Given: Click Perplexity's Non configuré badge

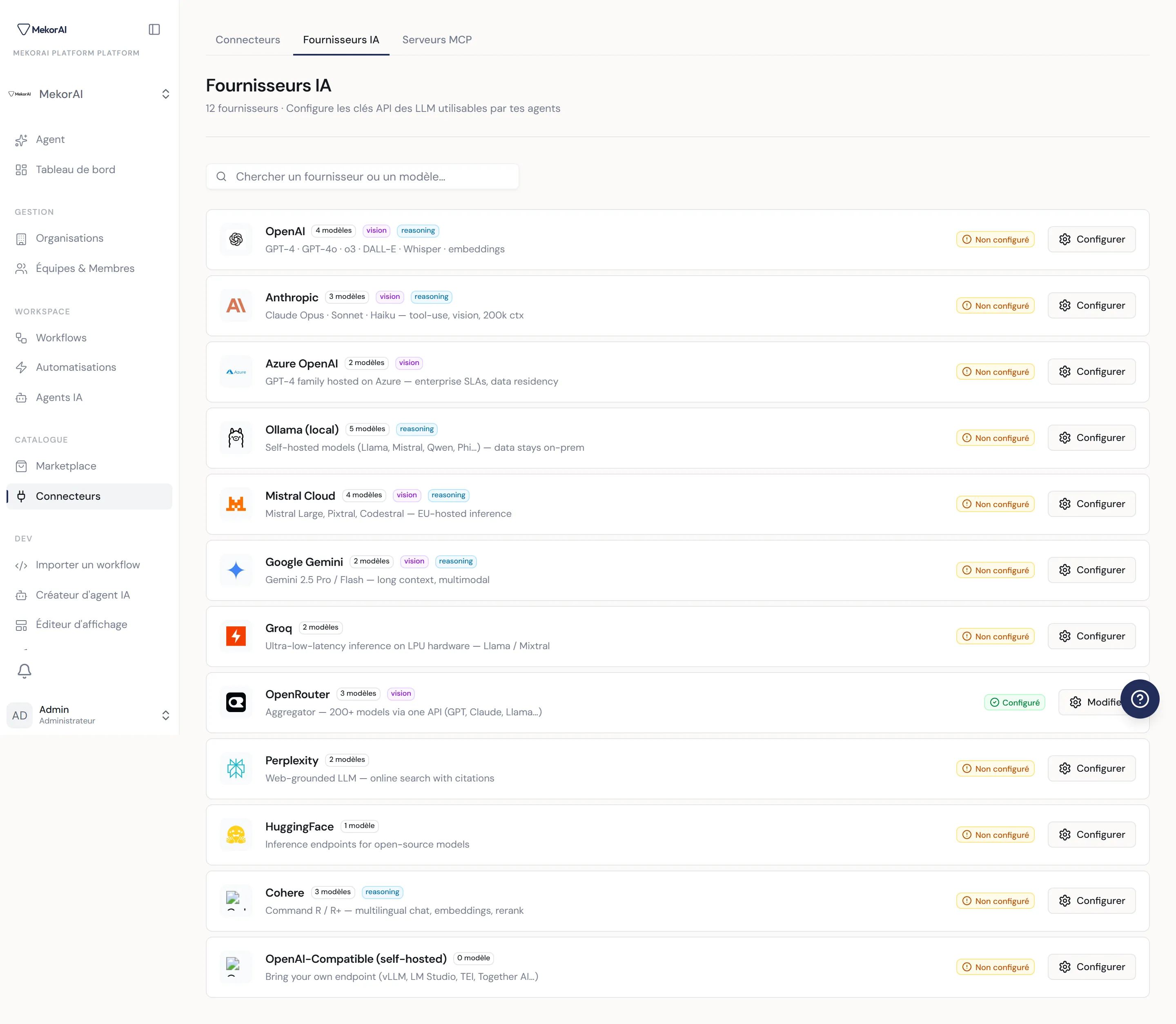Looking at the screenshot, I should coord(996,769).
